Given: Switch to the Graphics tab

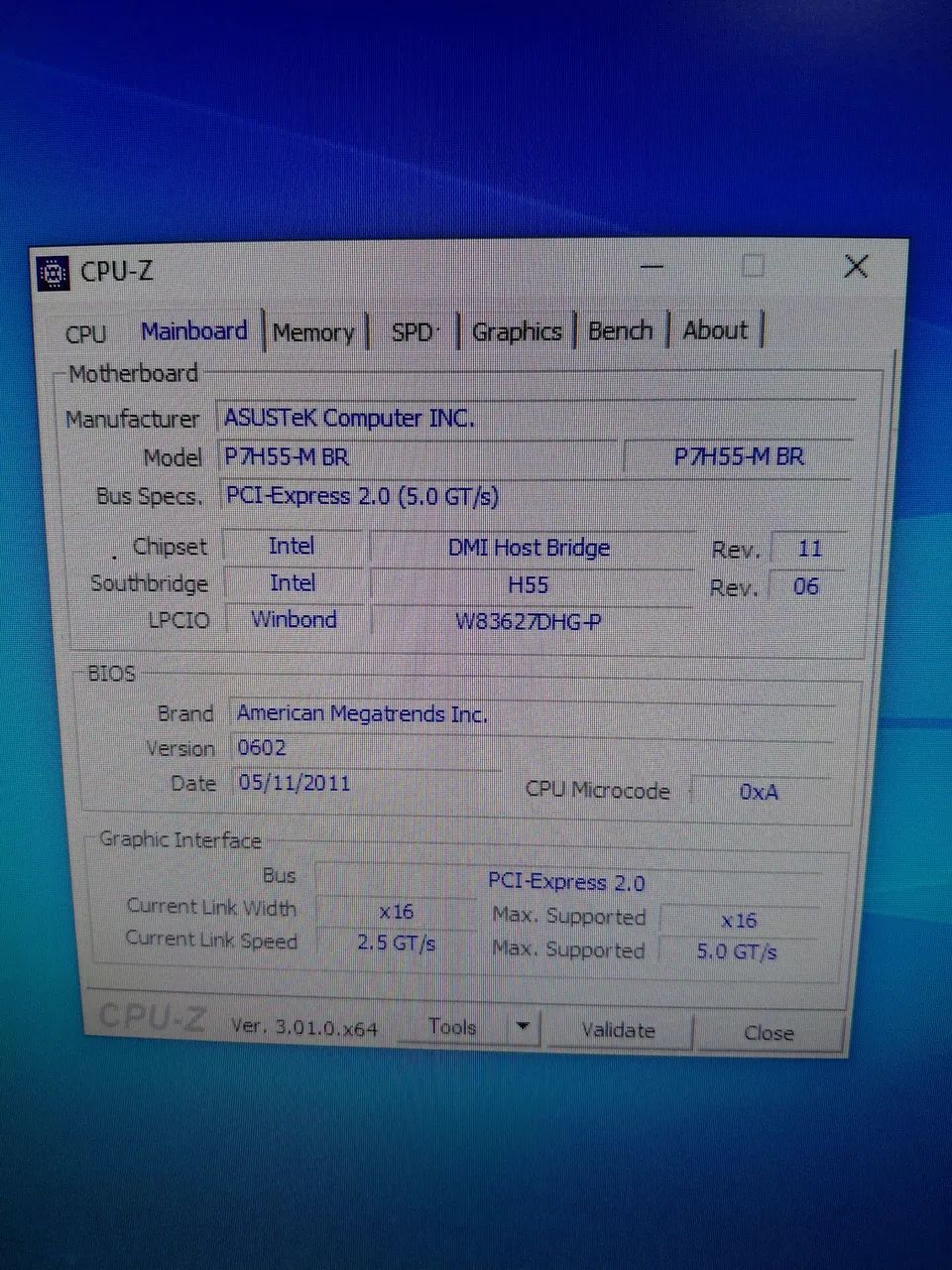Looking at the screenshot, I should pos(517,331).
